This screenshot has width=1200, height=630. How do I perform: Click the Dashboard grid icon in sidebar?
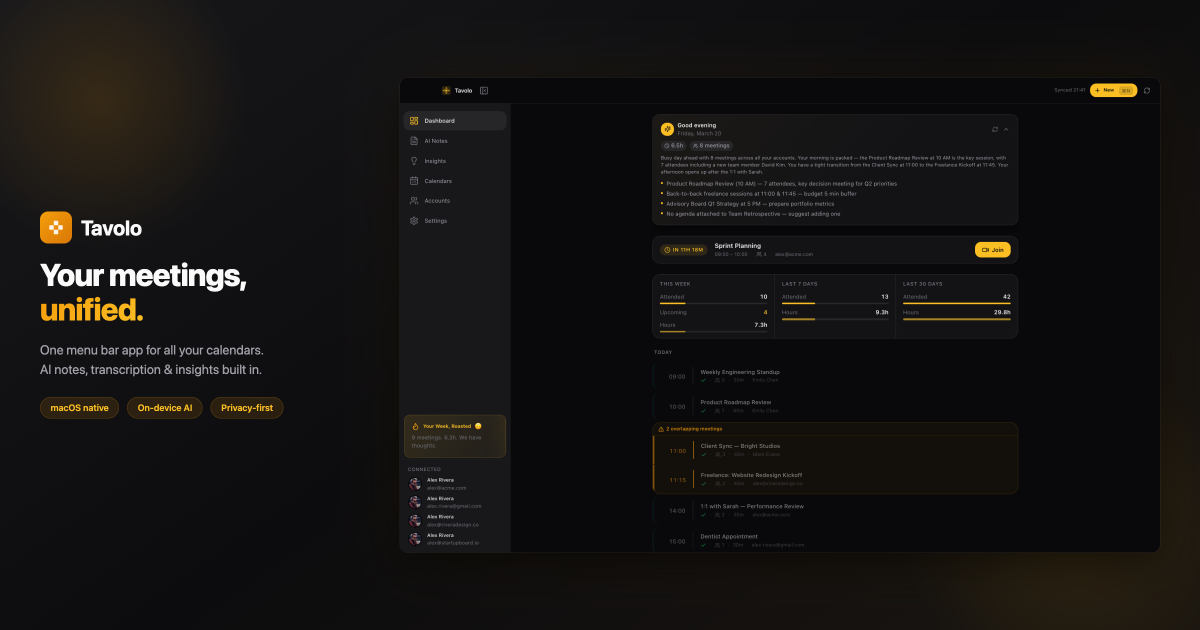[414, 121]
